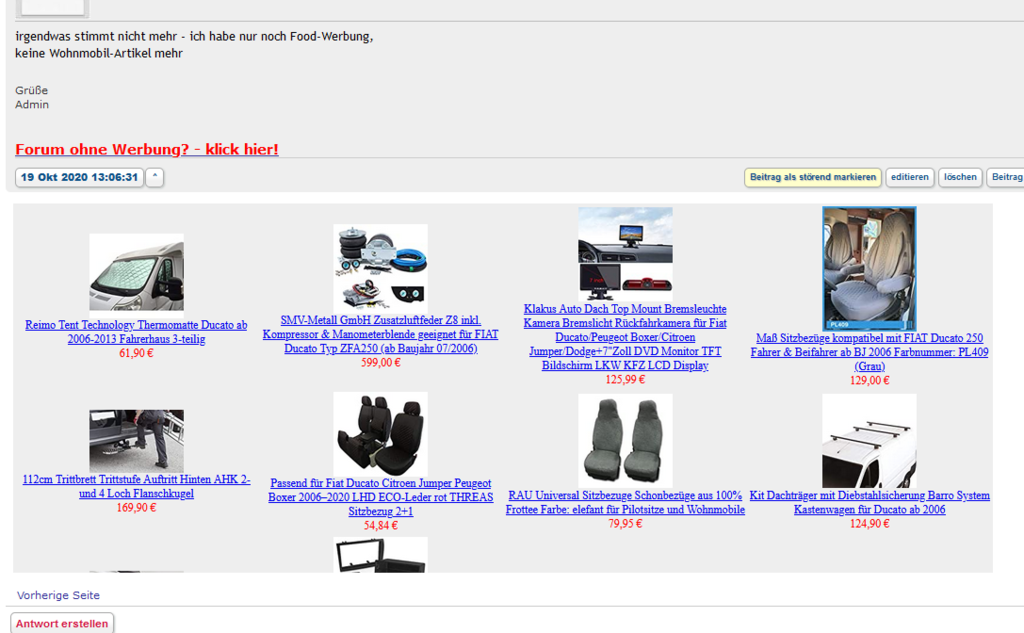Image resolution: width=1024 pixels, height=633 pixels.
Task: Click the 169,90 € price text
Action: point(136,508)
